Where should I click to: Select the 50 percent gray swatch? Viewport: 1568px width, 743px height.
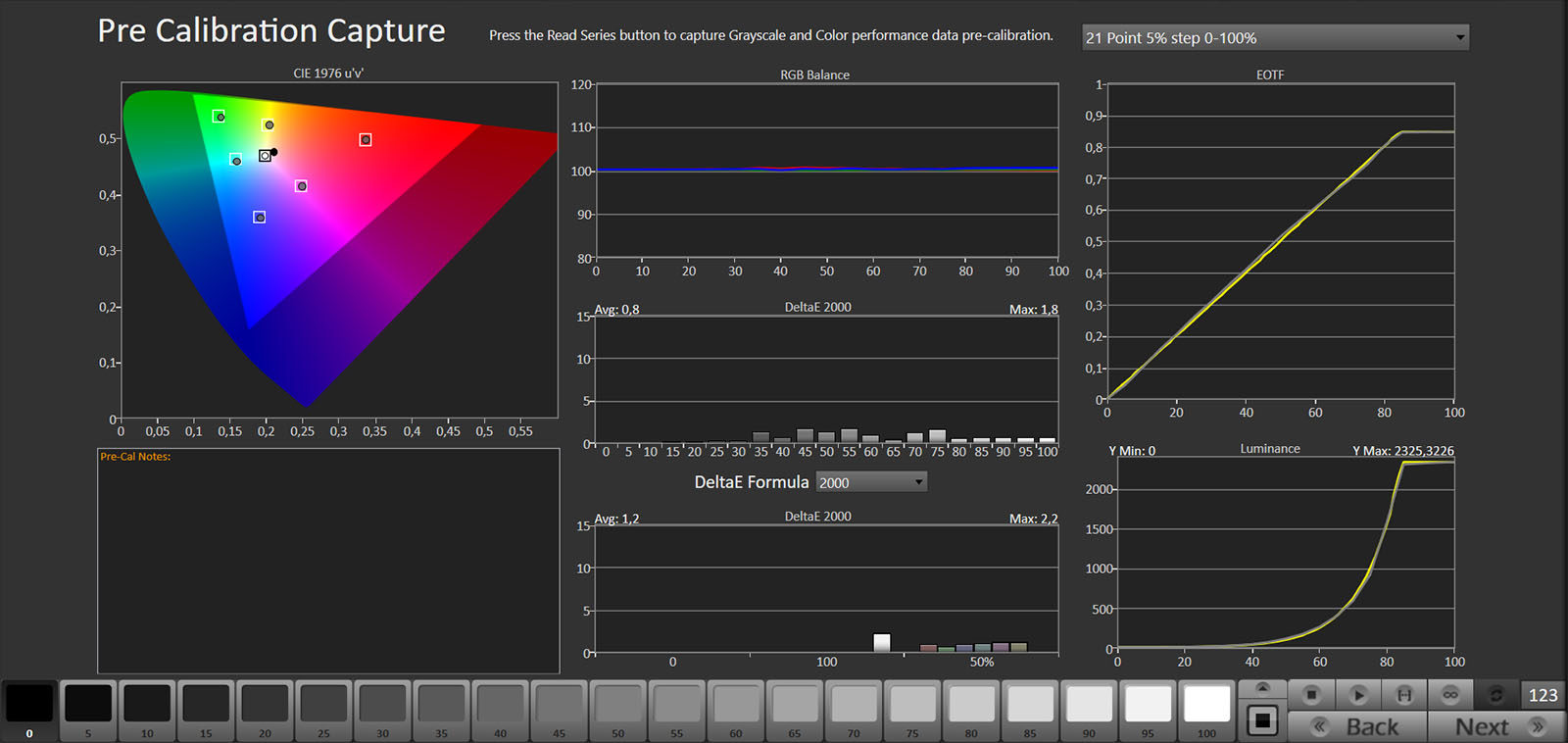(618, 705)
